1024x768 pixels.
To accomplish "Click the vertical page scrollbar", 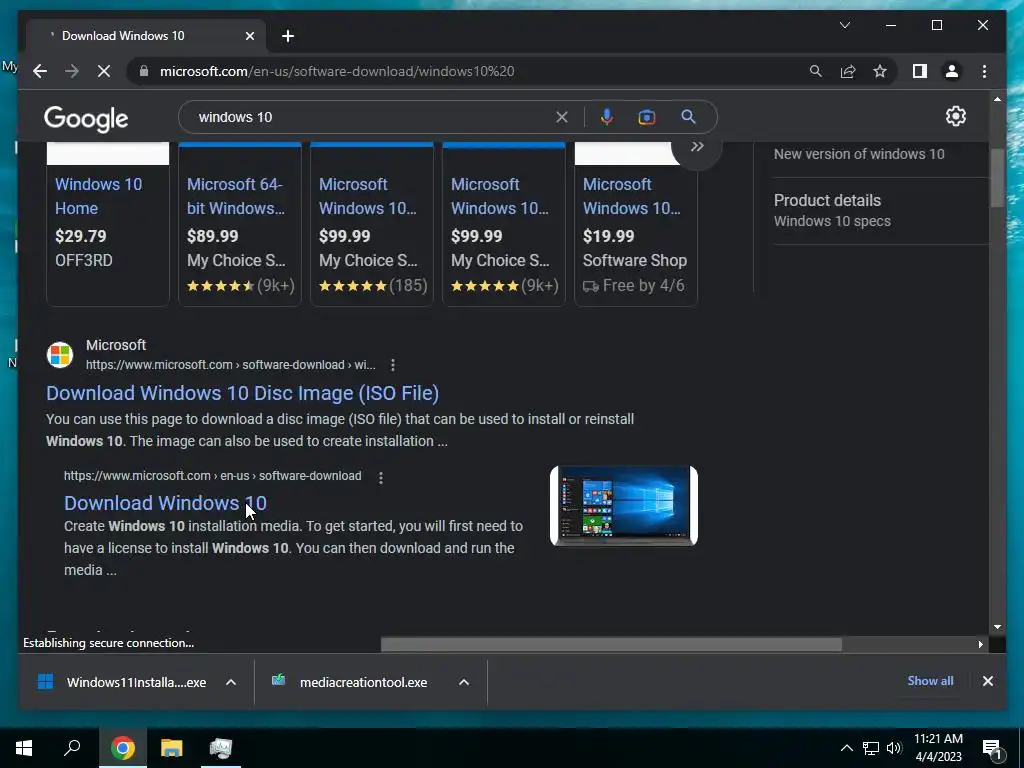I will point(997,178).
